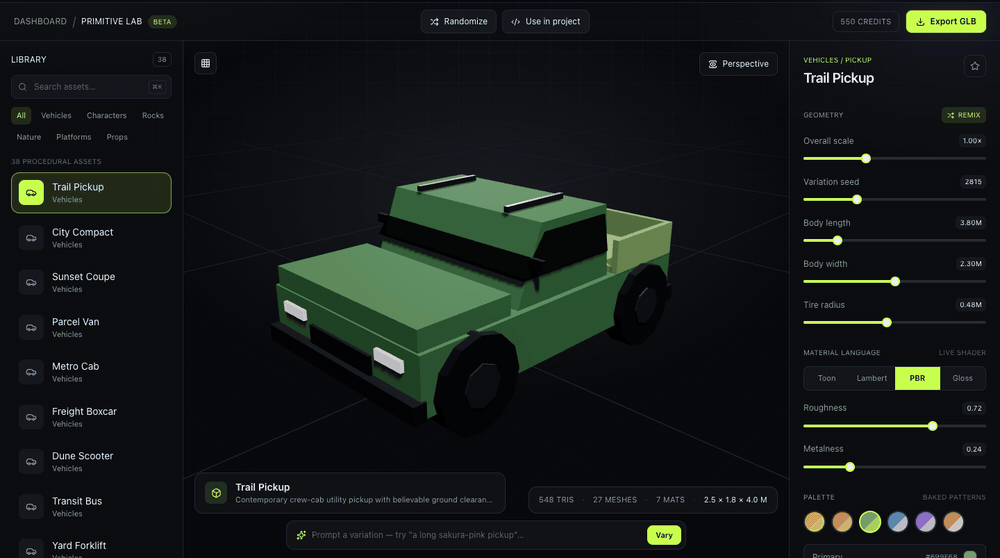Switch material to Toon shader

pos(827,378)
